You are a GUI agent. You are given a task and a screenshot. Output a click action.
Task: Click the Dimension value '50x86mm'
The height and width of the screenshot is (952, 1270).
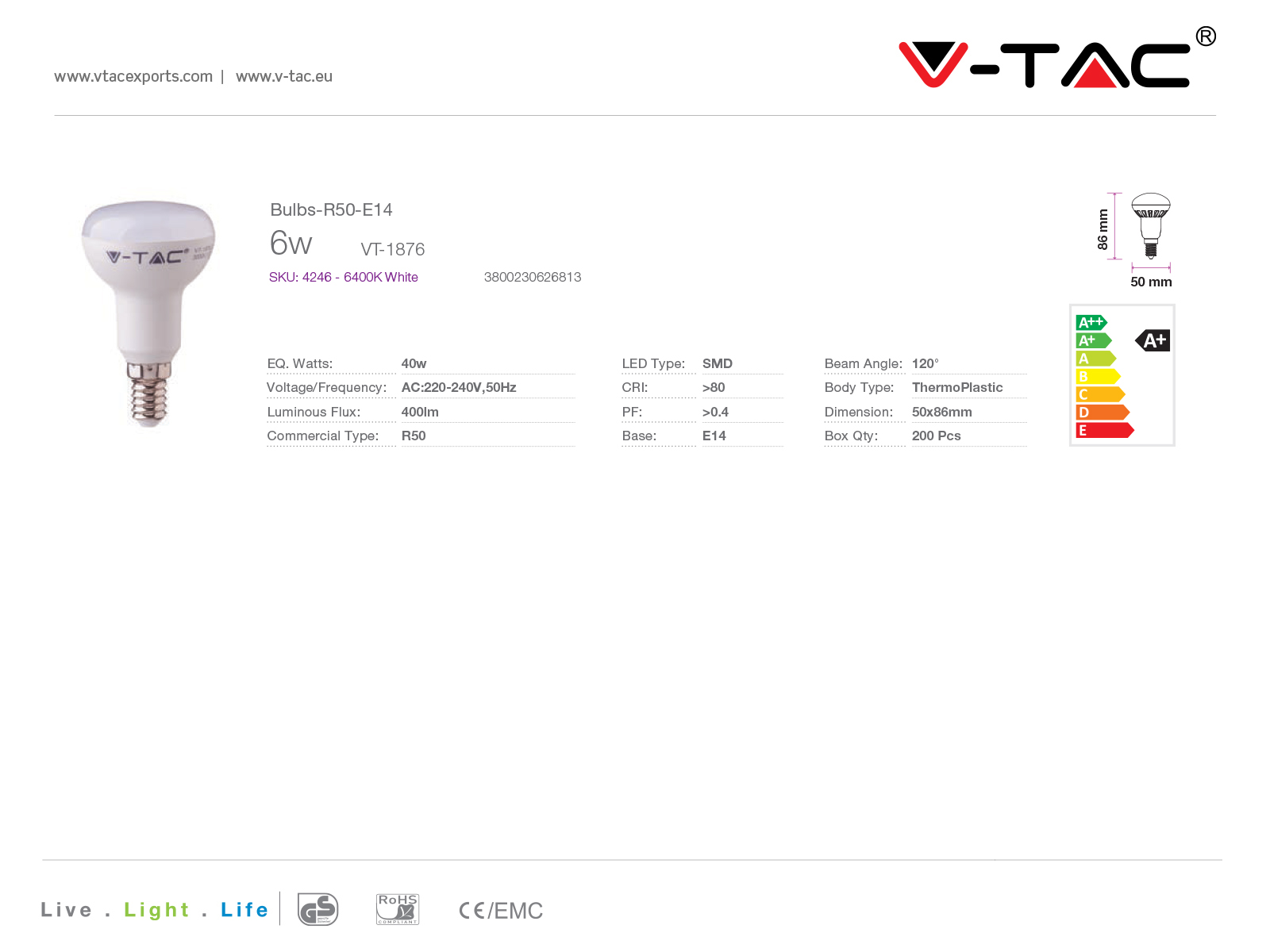tap(942, 412)
